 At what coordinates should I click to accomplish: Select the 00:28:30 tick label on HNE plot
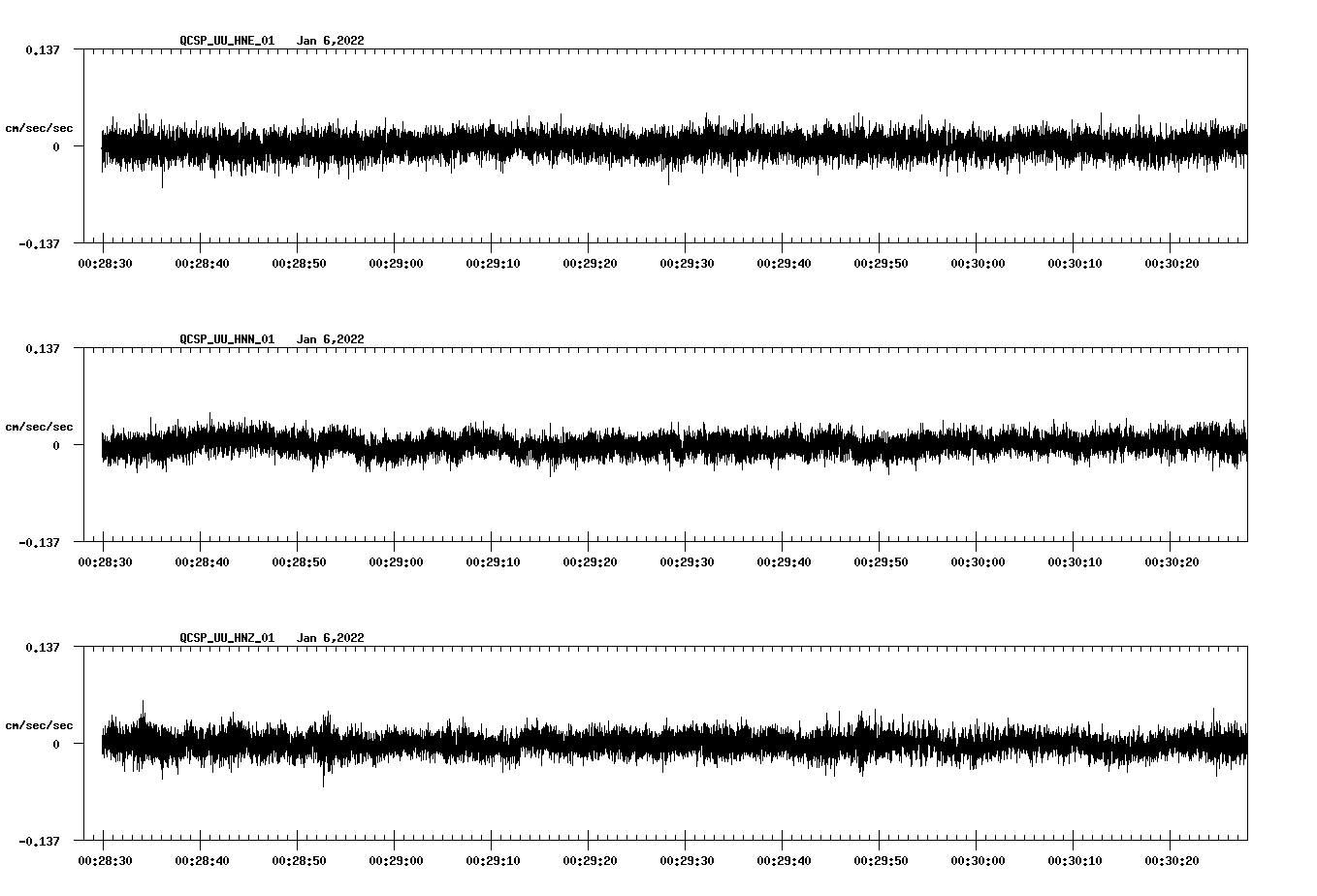coord(105,264)
